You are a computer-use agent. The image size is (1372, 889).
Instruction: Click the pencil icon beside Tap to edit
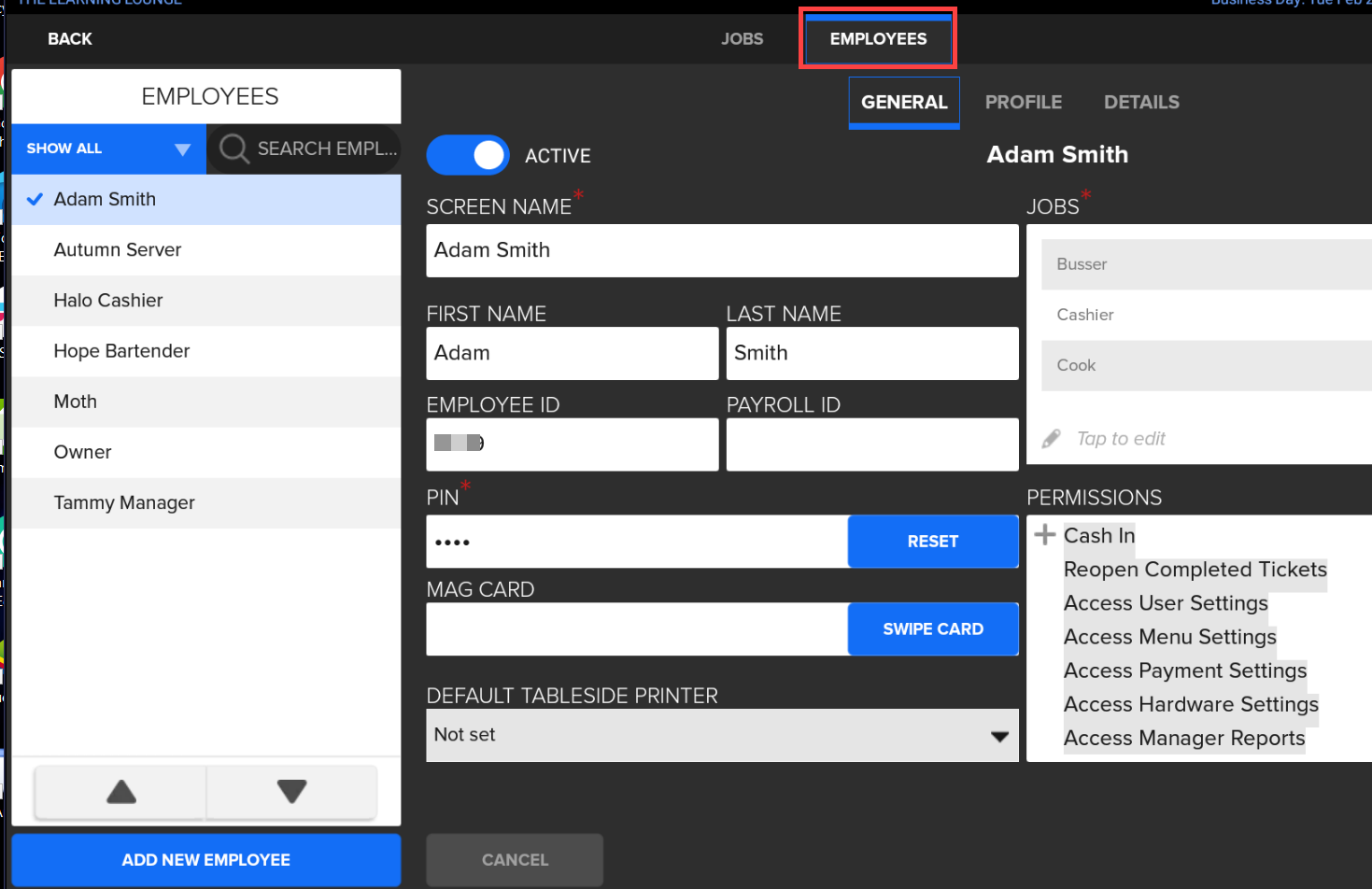pos(1052,439)
